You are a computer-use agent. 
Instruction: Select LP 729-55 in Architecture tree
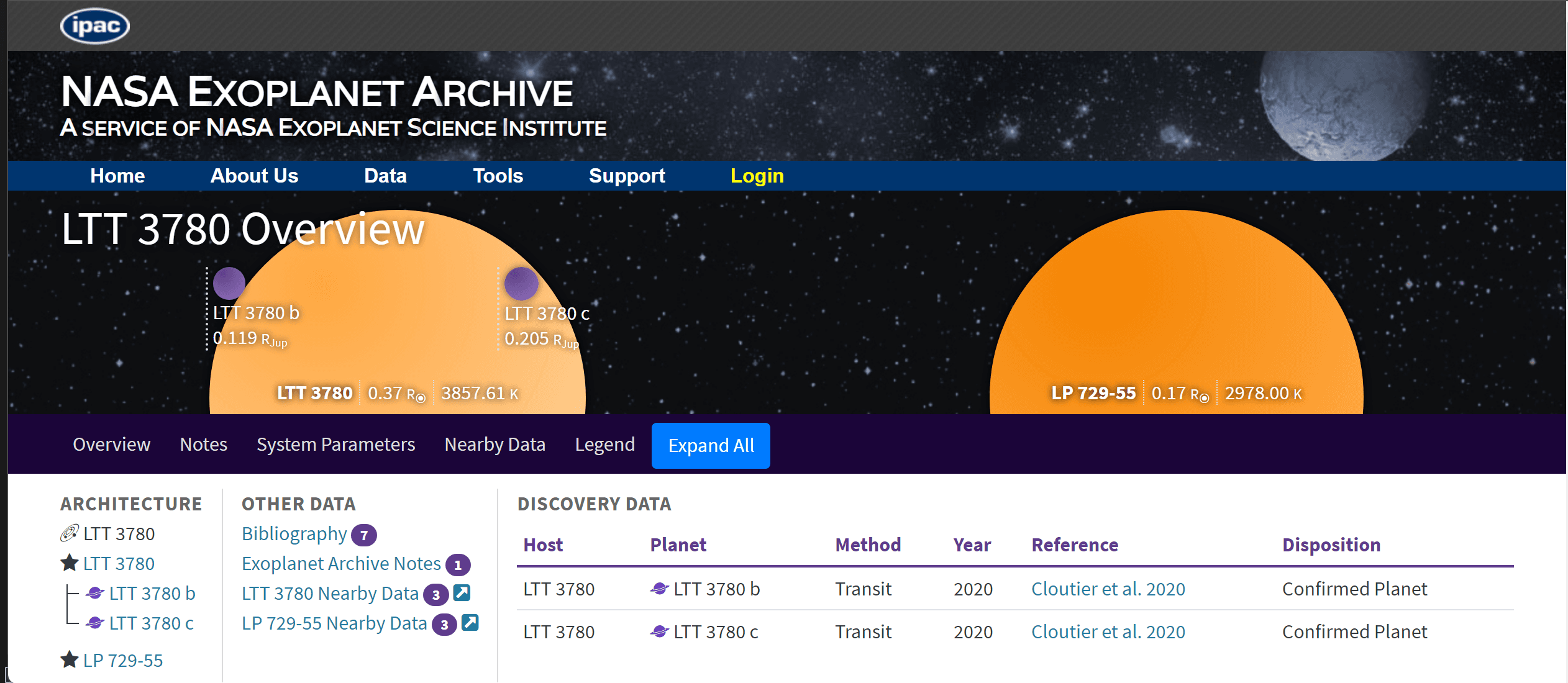tap(123, 661)
